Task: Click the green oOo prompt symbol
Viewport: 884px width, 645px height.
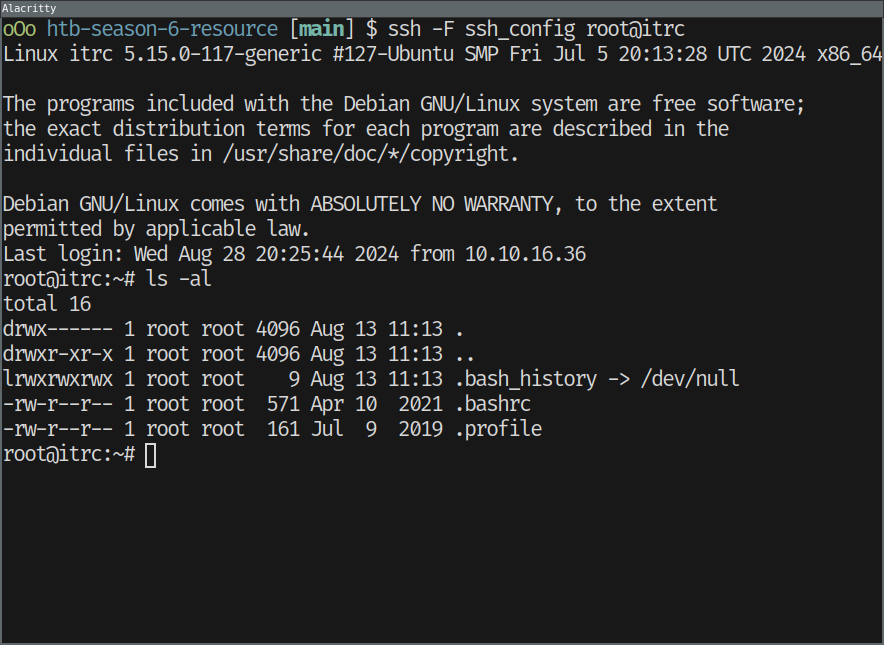Action: [x=20, y=29]
